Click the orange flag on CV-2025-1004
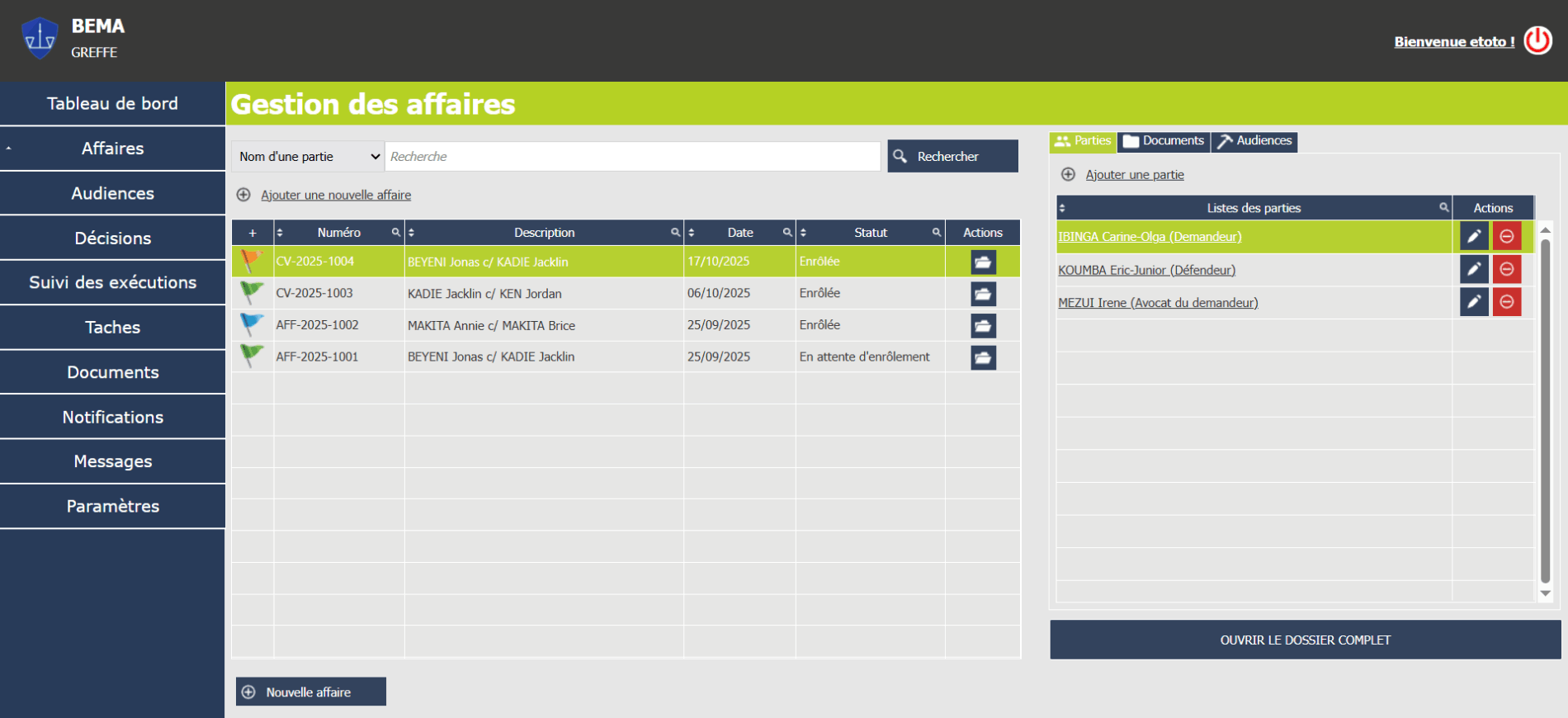The height and width of the screenshot is (718, 1568). pyautogui.click(x=251, y=261)
